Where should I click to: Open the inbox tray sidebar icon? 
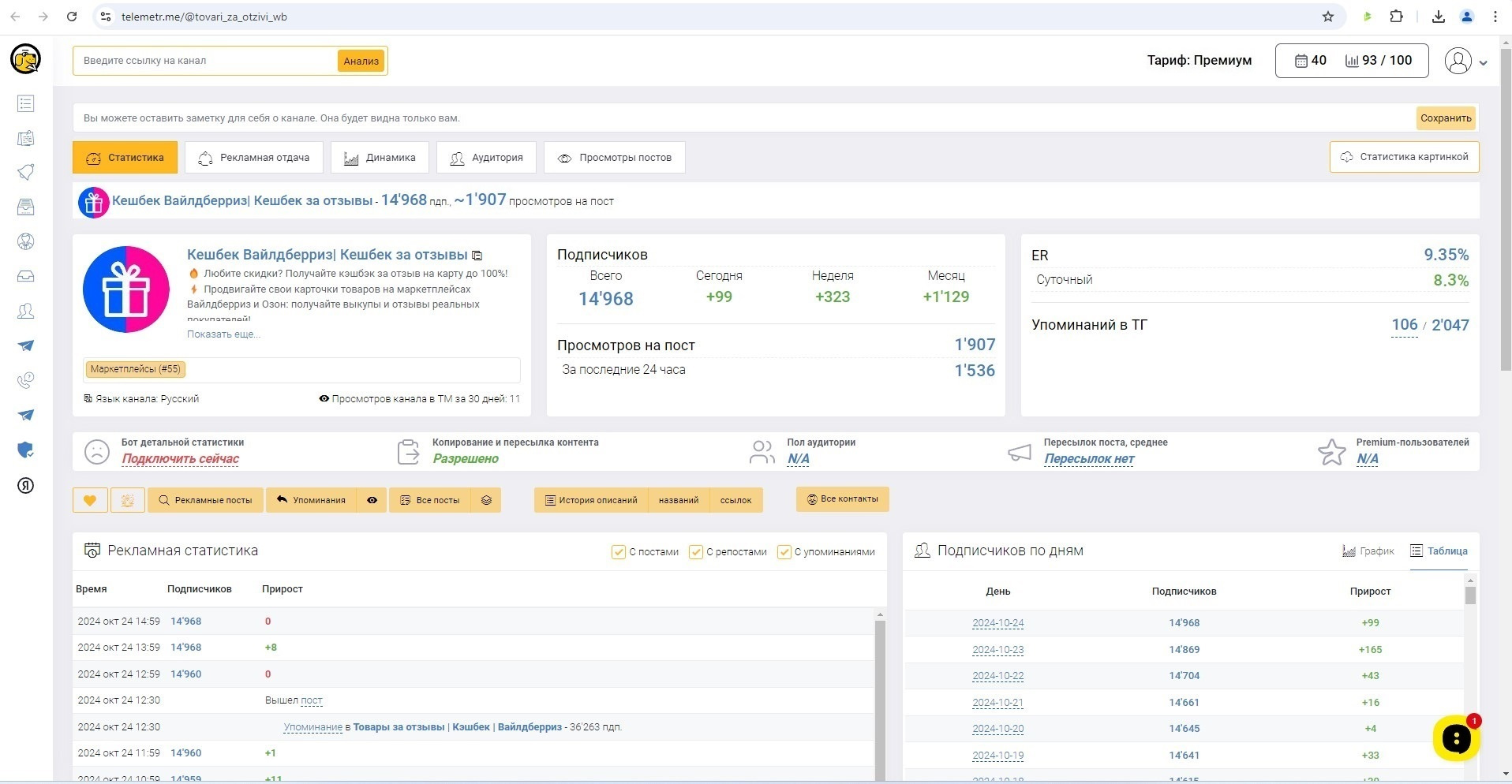click(25, 276)
